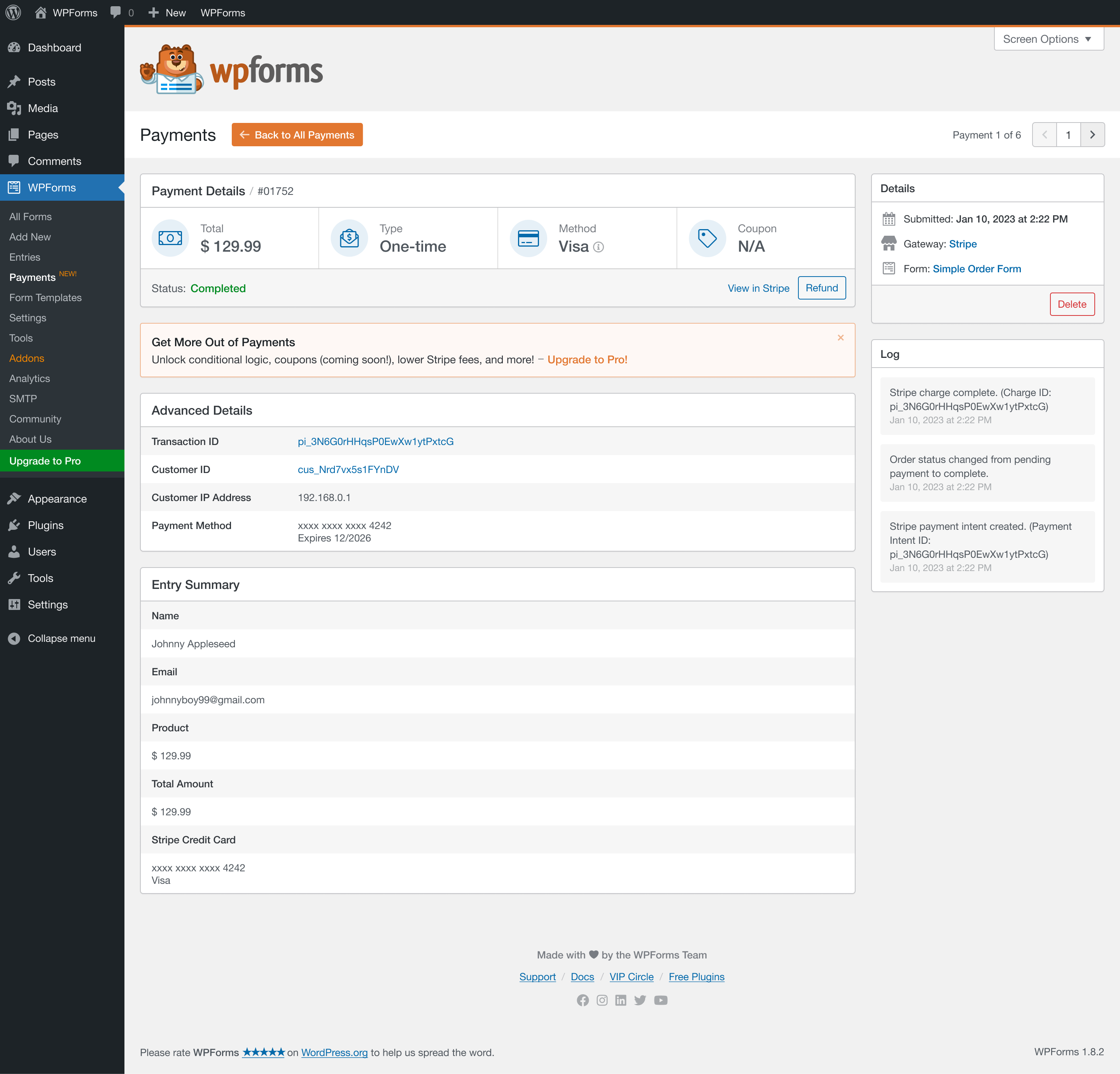Click the Twitter icon in footer
The image size is (1120, 1074).
tap(640, 1000)
